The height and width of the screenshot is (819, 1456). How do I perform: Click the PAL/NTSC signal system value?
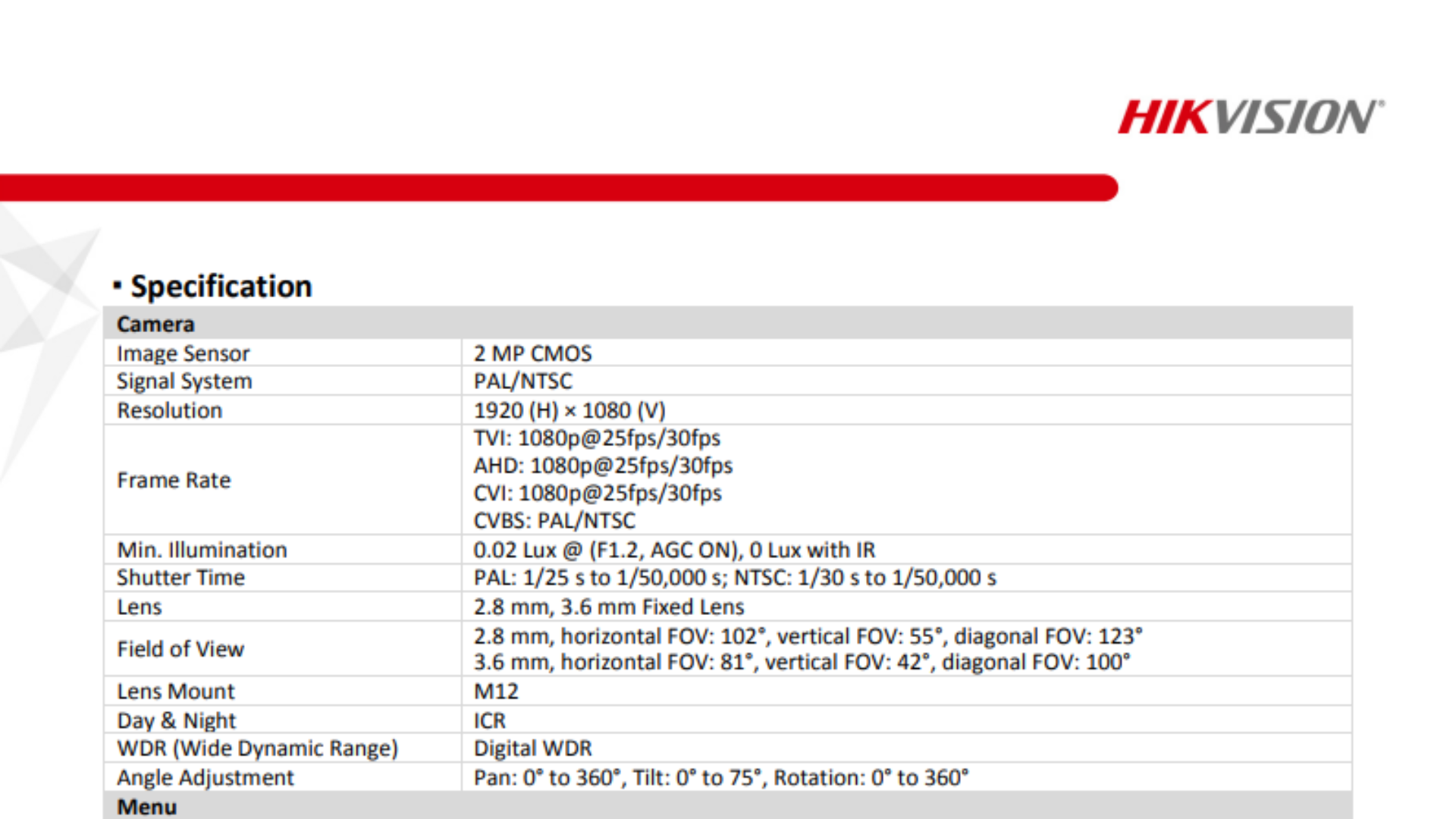522,381
